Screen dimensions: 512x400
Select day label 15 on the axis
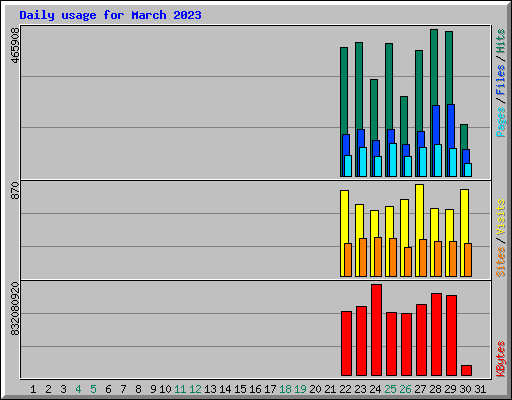(x=240, y=389)
